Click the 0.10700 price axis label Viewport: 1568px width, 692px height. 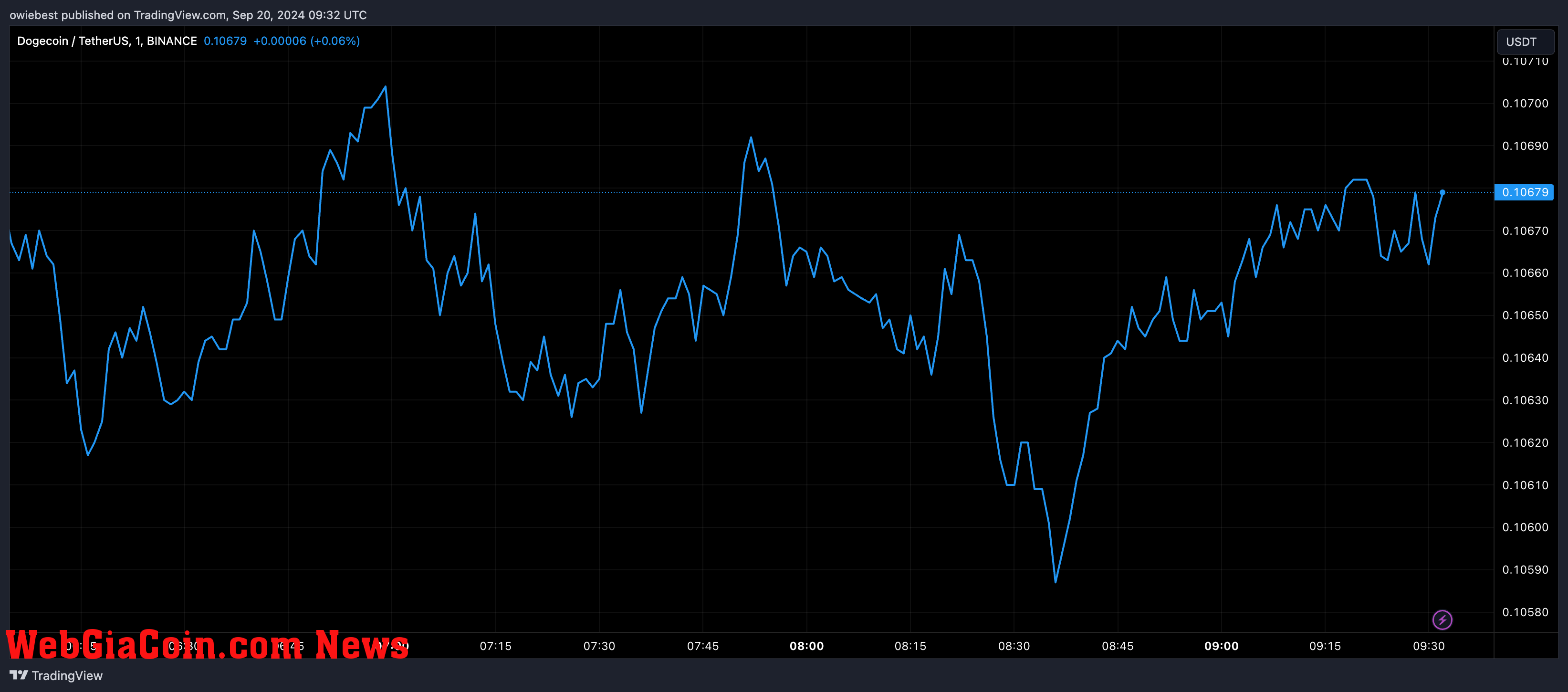click(x=1525, y=104)
